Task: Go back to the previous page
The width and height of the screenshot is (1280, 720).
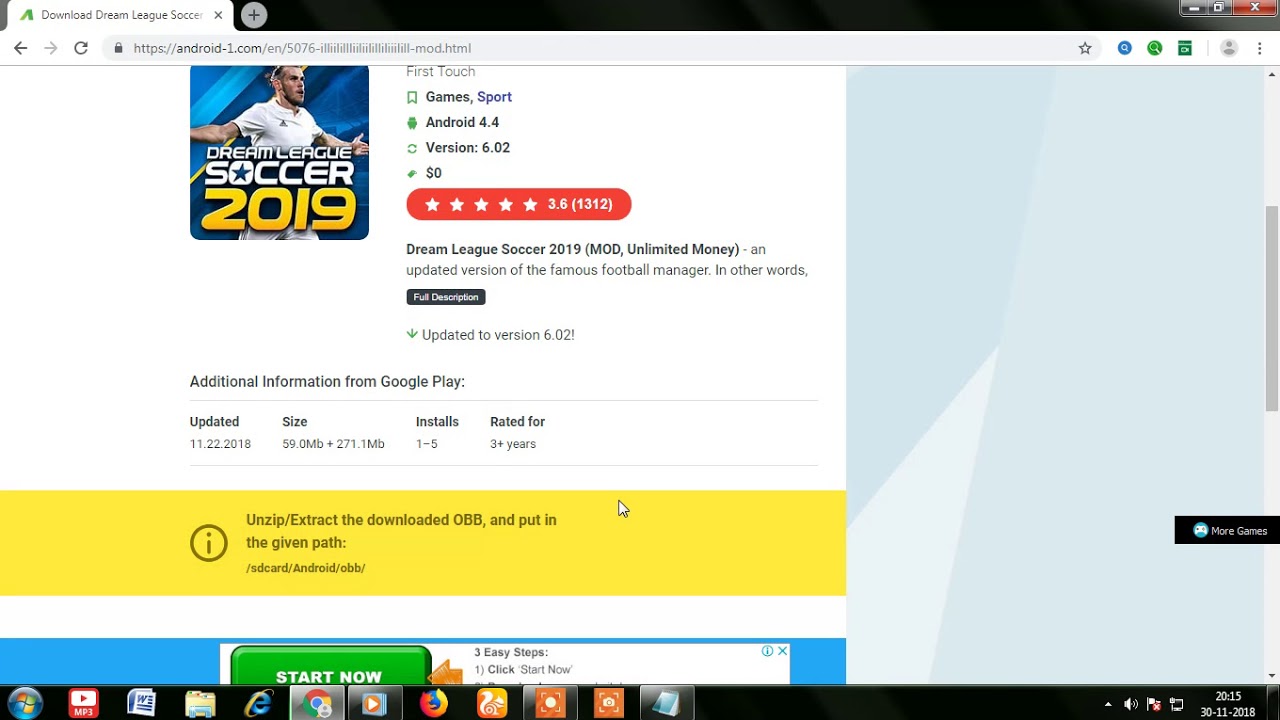Action: 21,48
